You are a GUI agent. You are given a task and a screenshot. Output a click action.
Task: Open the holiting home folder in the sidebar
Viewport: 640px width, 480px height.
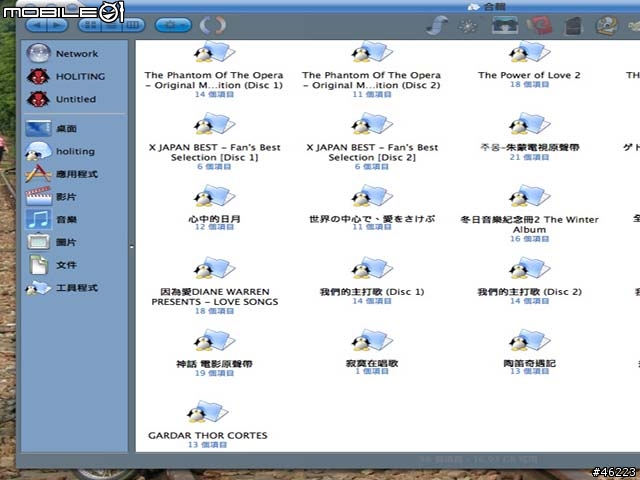point(60,151)
